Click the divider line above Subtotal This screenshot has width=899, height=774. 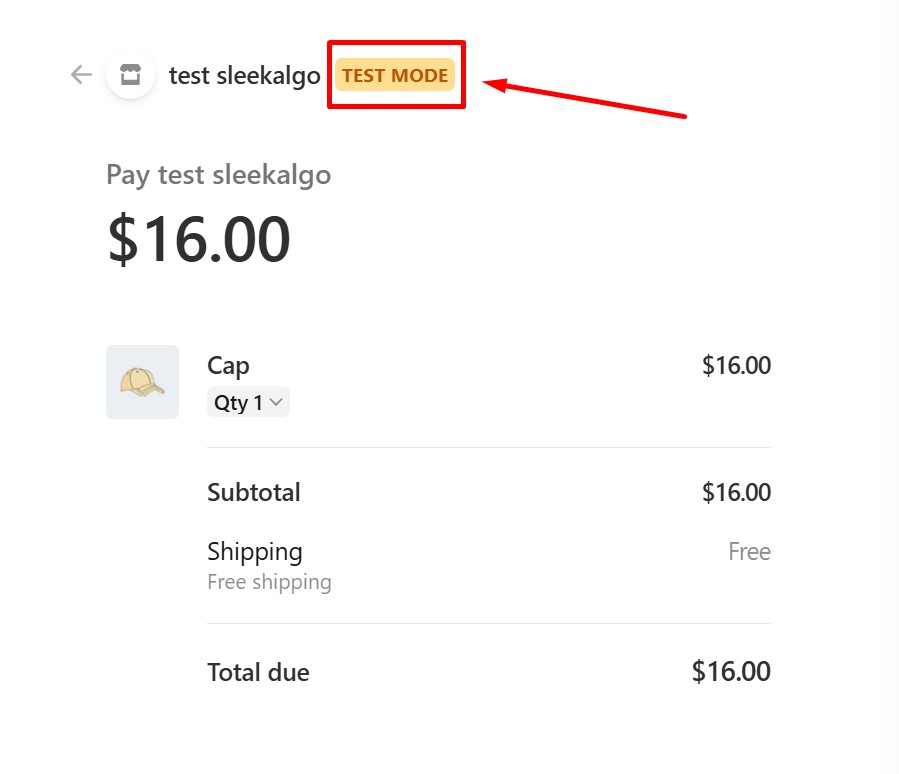488,447
